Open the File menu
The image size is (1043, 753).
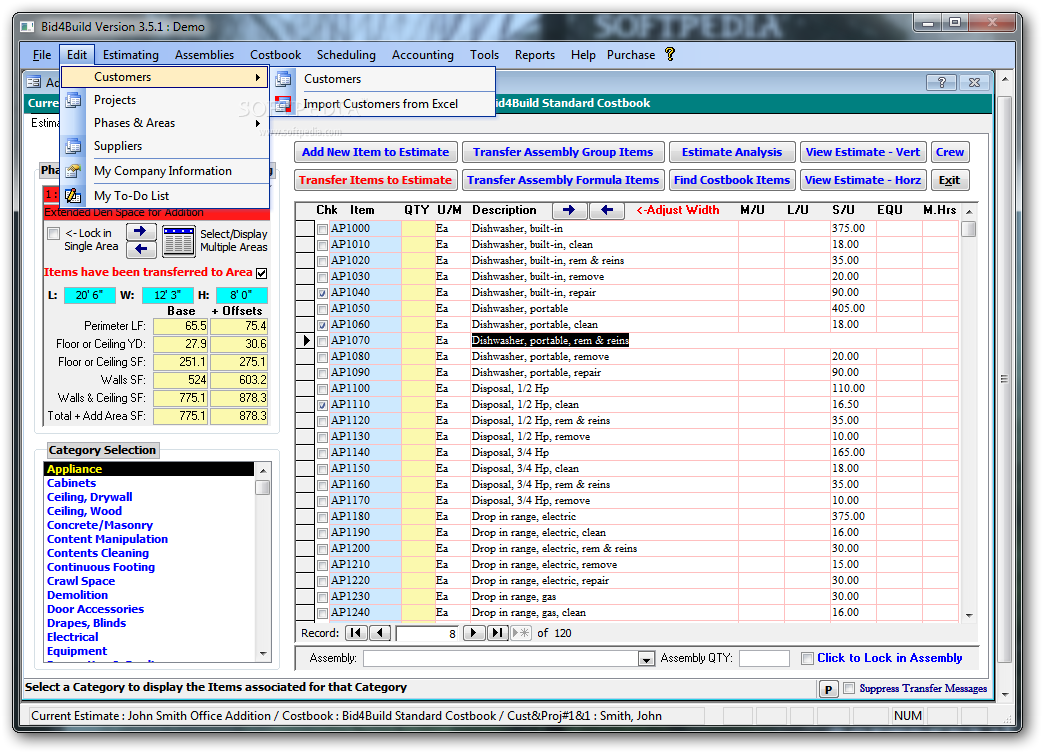[42, 55]
